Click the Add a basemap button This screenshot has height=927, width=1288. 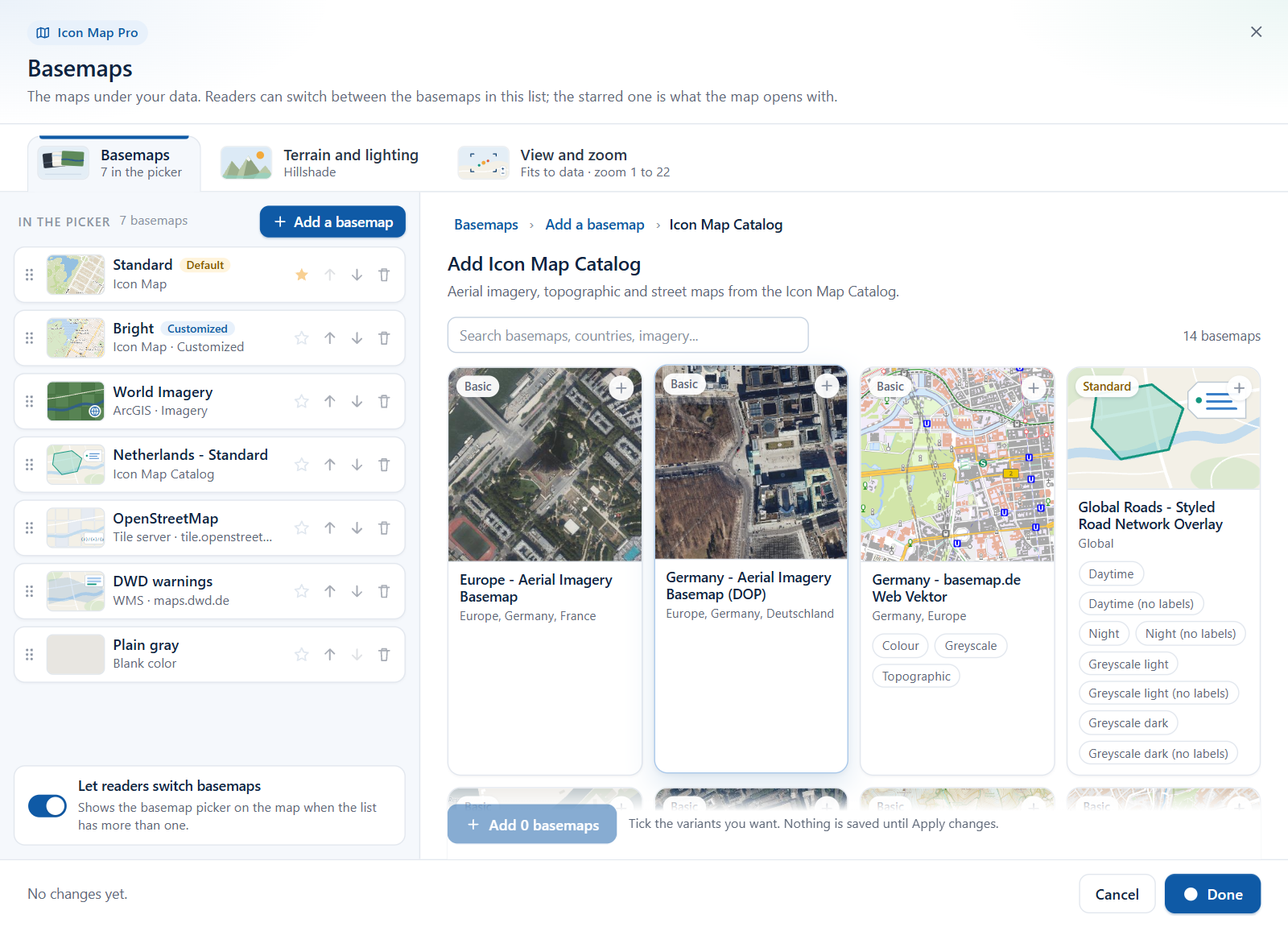click(x=332, y=221)
